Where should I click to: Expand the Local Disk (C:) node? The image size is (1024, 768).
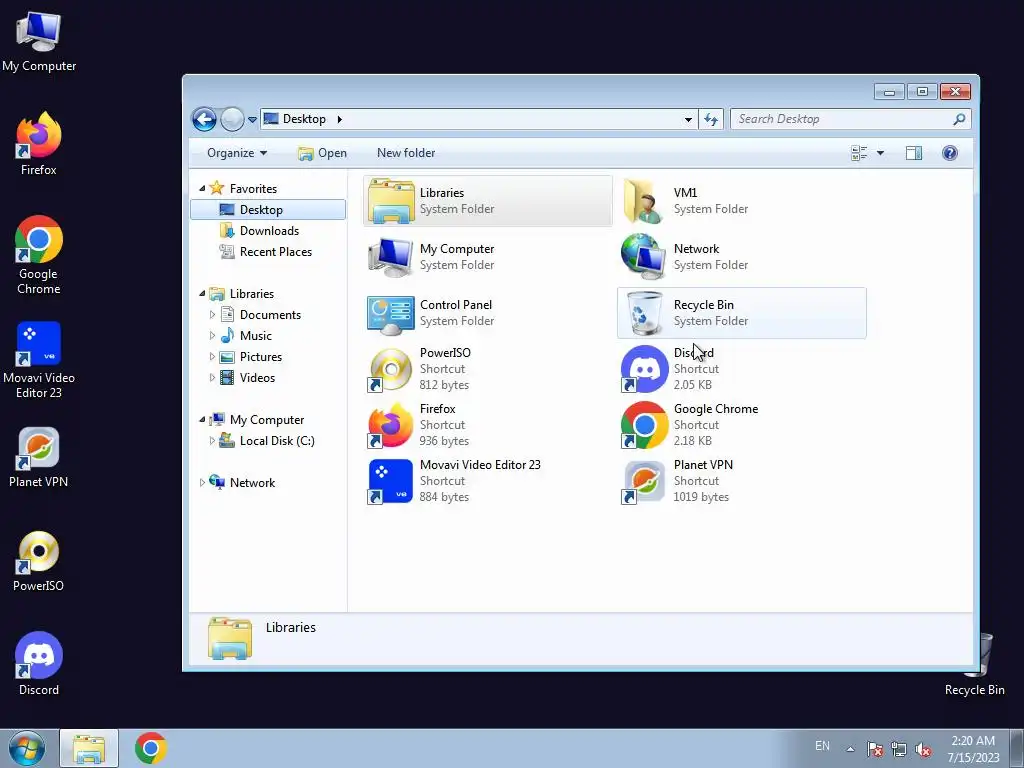click(212, 441)
